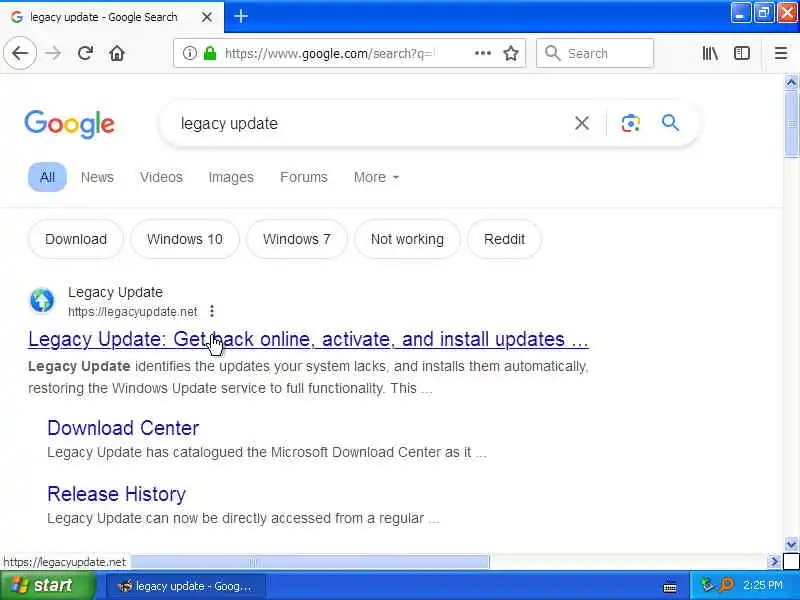Click the Firefox Search box

point(595,53)
